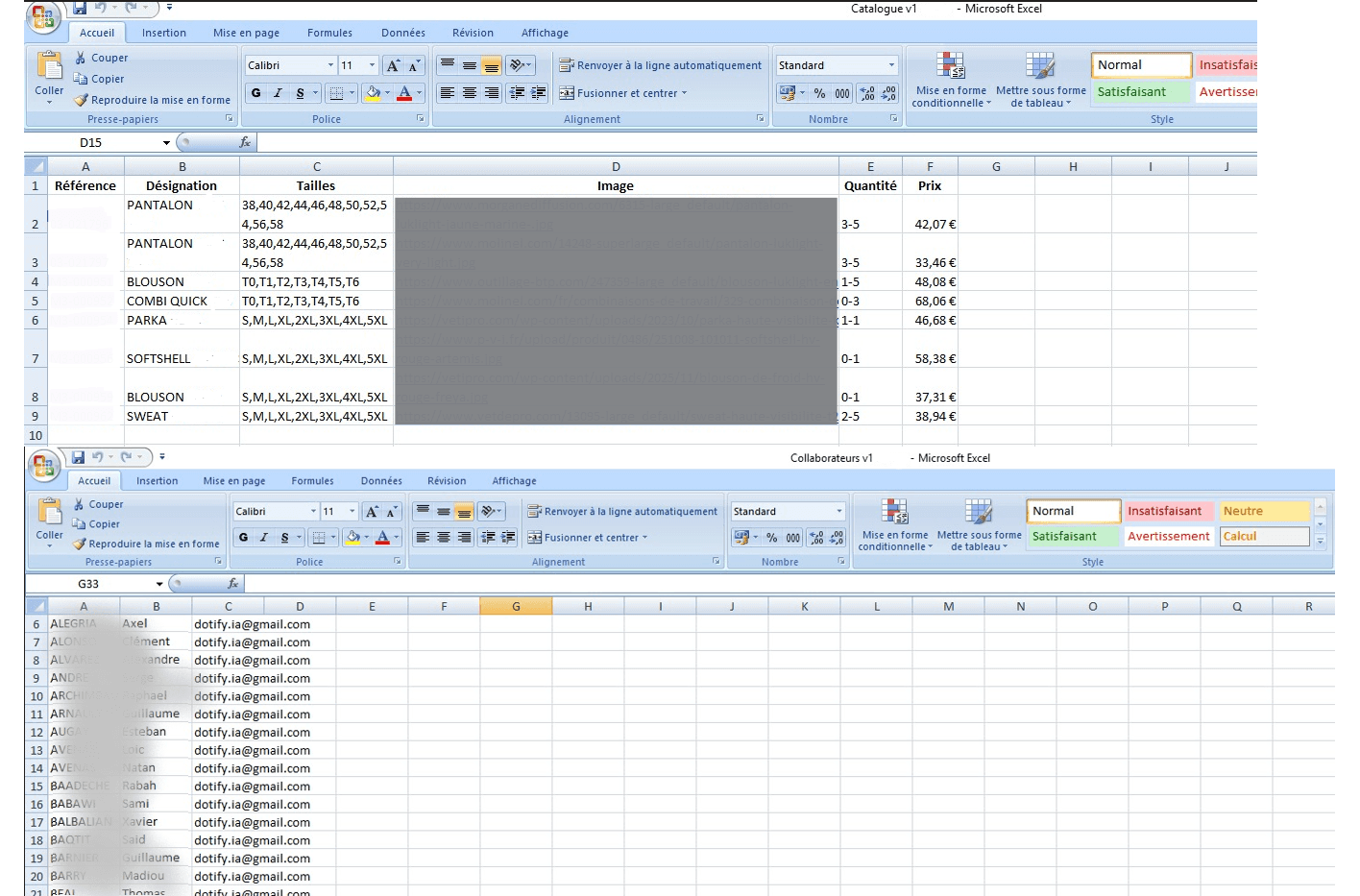Open fill color dropdown arrow in Collaborateurs

[x=366, y=538]
